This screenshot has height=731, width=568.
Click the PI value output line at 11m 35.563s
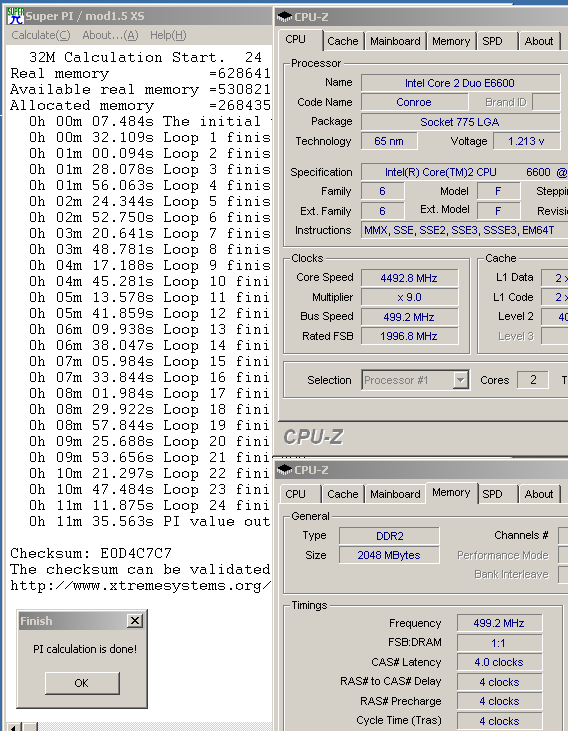[149, 521]
